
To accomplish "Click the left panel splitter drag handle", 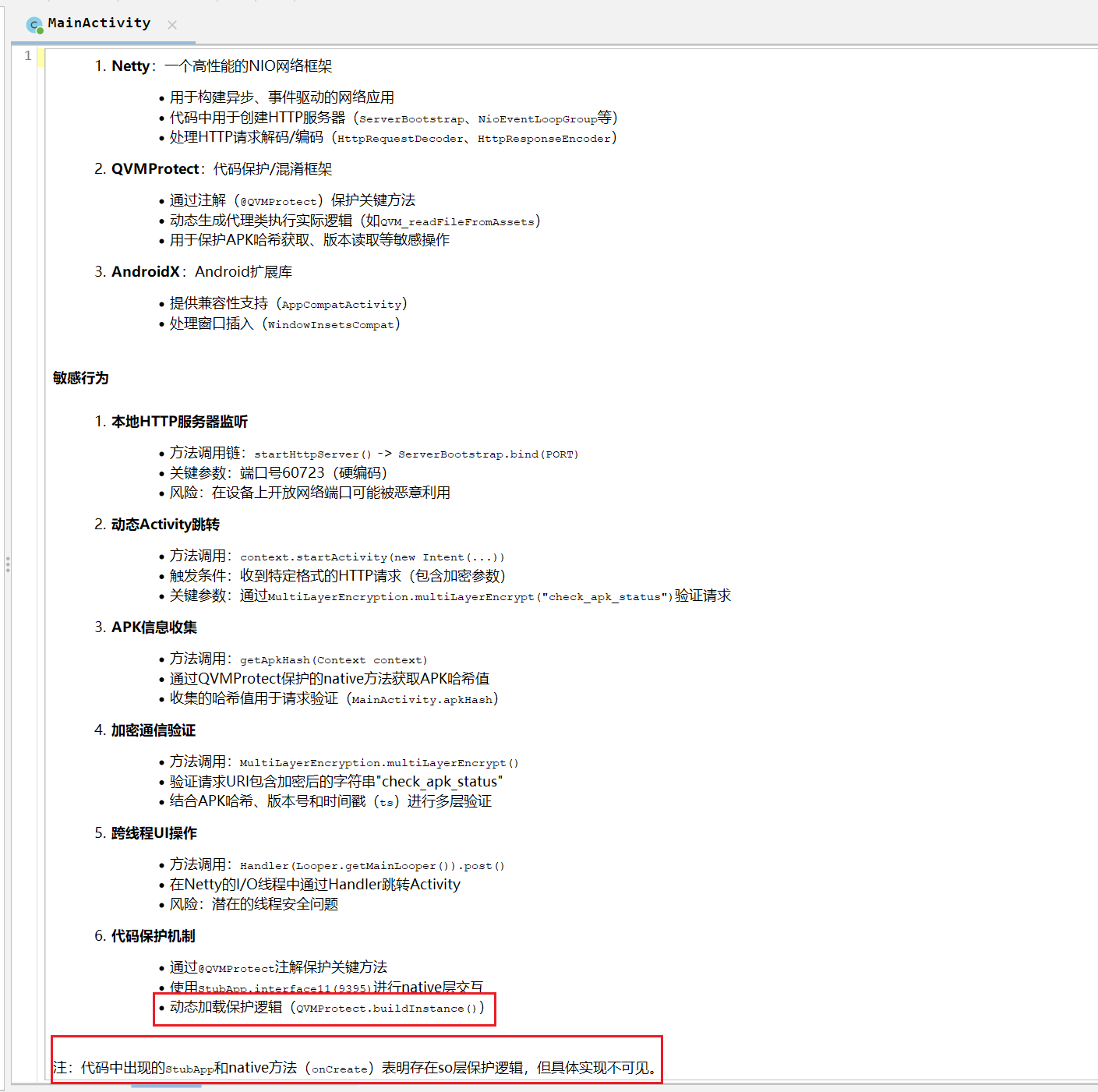I will [8, 564].
